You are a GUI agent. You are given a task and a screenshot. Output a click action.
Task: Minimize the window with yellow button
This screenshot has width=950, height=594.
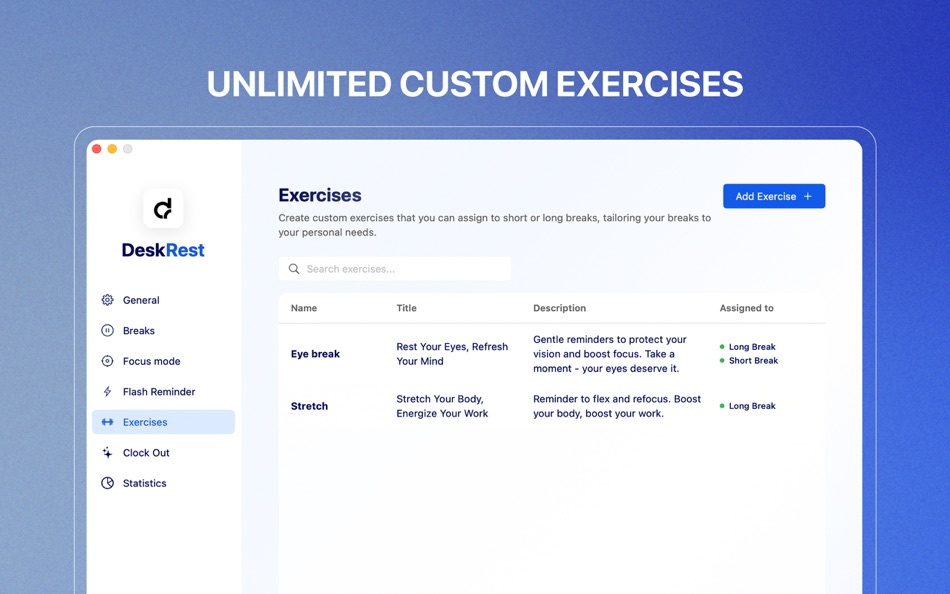[x=112, y=149]
